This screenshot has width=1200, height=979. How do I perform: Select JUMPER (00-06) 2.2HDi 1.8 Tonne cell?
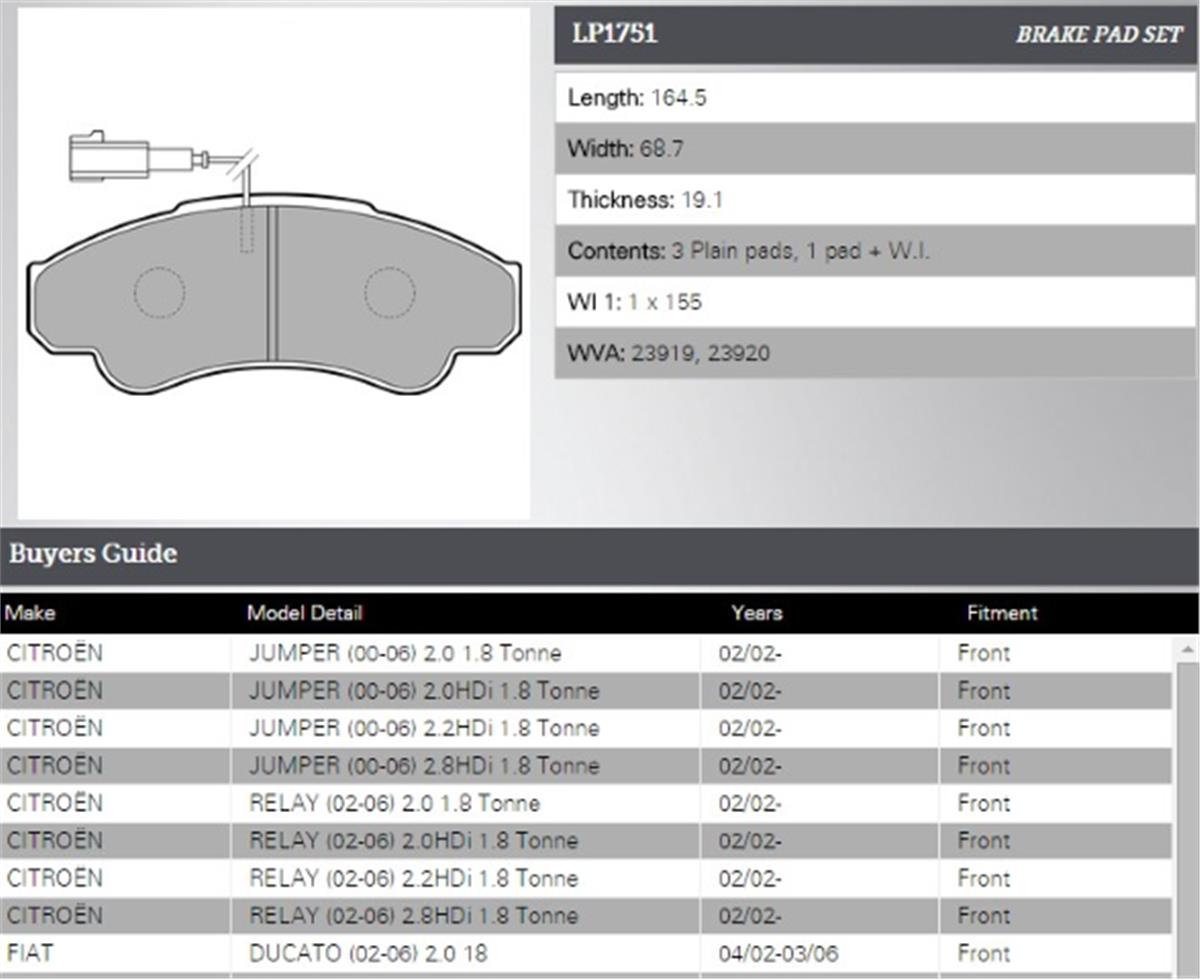click(465, 729)
